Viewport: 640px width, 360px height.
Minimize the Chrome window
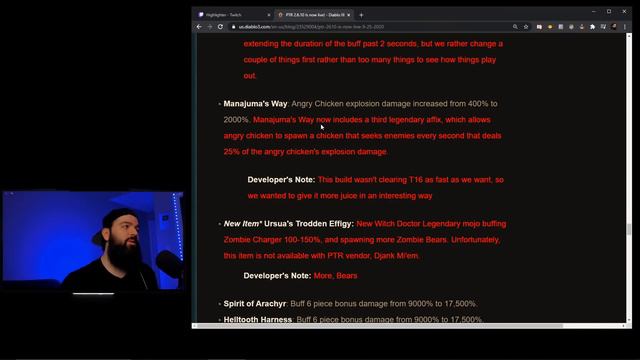(x=594, y=11)
